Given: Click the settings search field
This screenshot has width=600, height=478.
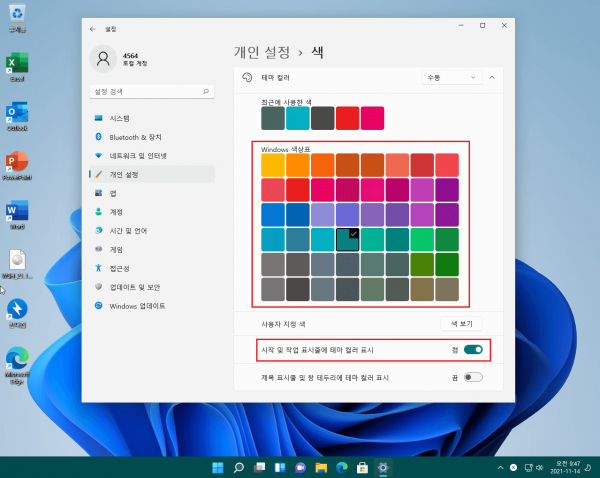Looking at the screenshot, I should tap(152, 91).
